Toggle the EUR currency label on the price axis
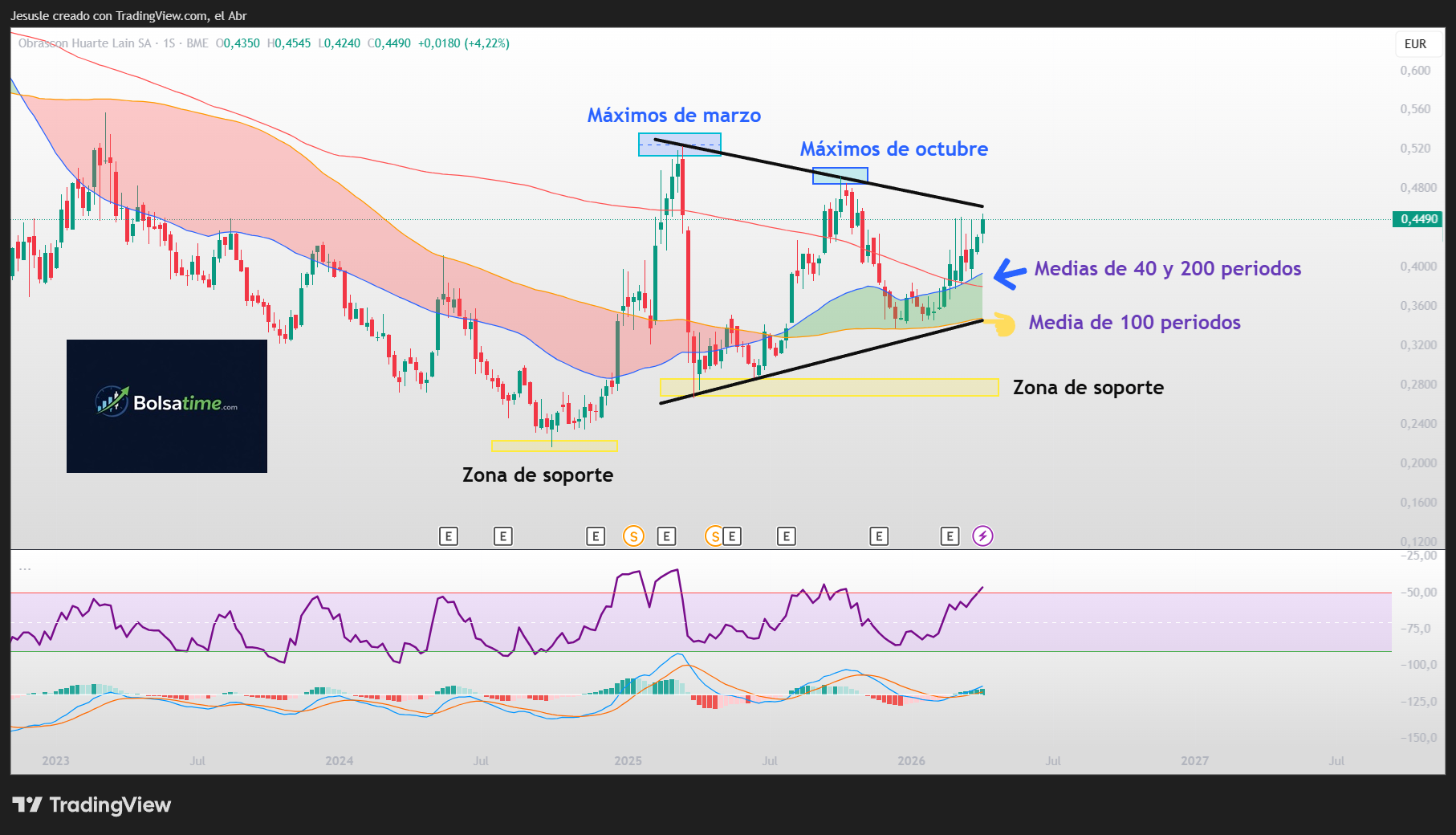Screen dimensions: 1456x835 [x=1417, y=44]
